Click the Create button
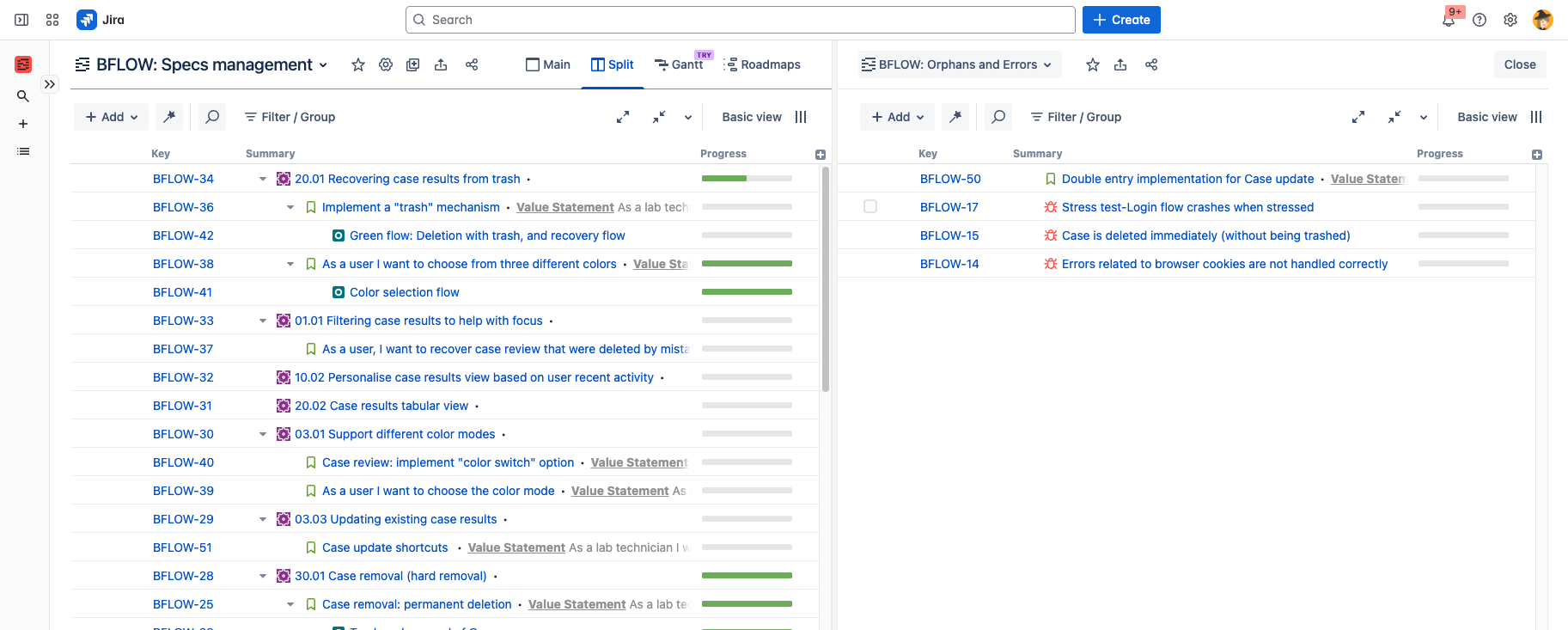The image size is (1568, 630). 1121,20
